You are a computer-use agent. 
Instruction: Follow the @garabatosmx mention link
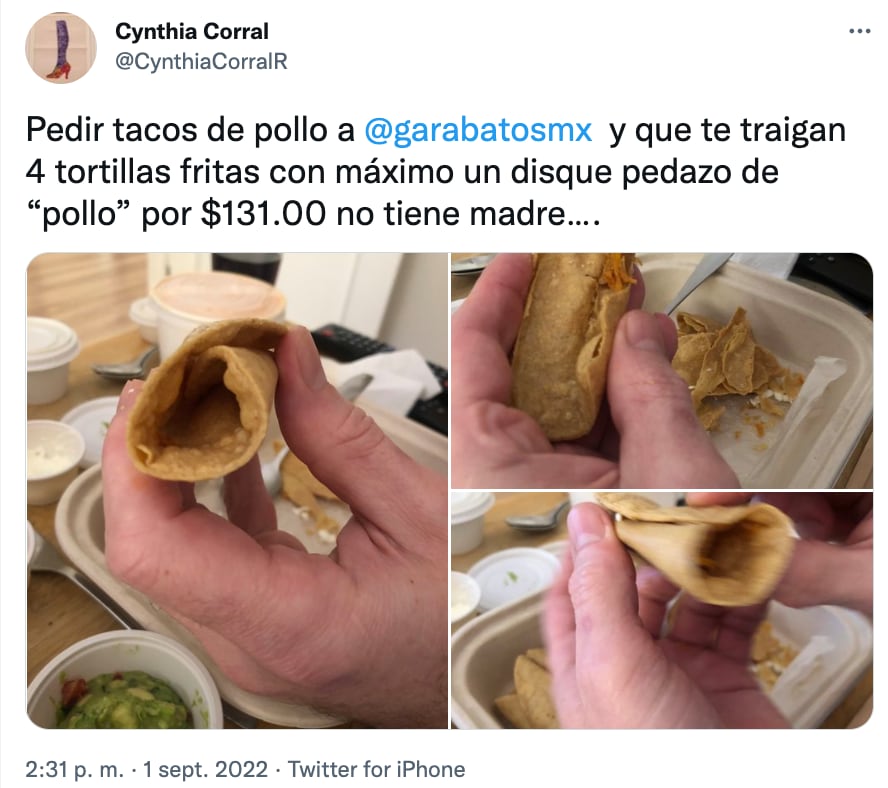477,130
